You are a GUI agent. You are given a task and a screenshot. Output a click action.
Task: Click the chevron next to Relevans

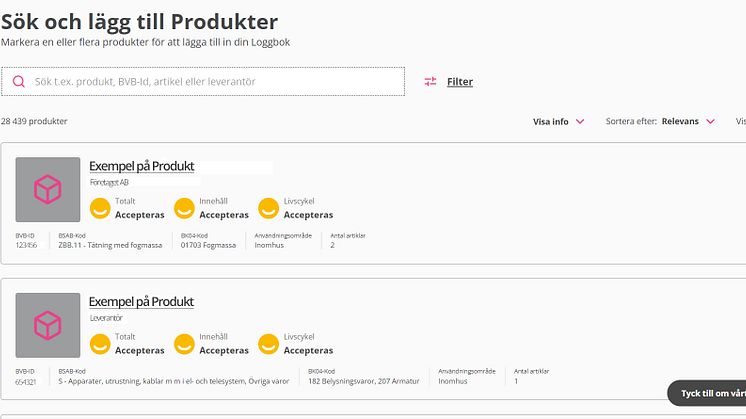[710, 121]
